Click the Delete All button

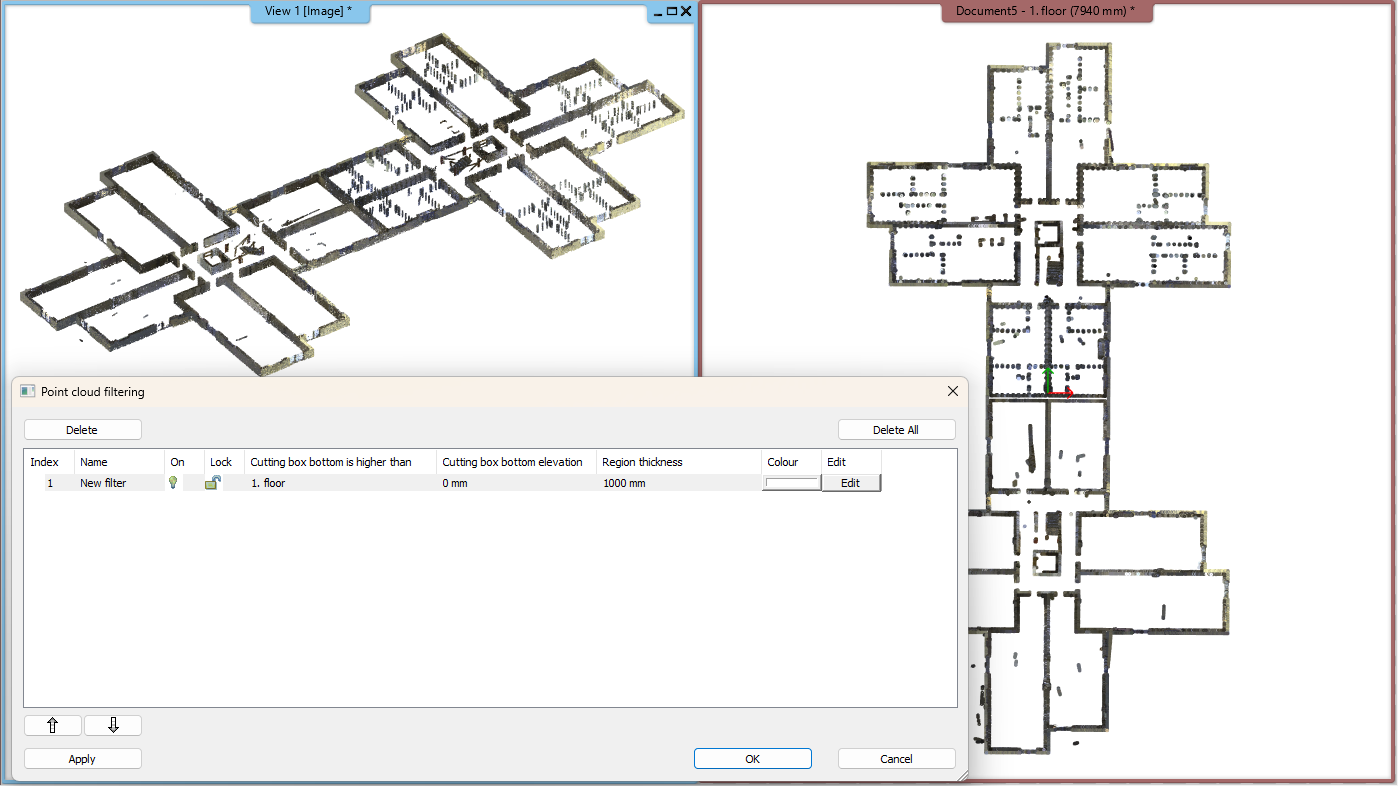pos(896,430)
